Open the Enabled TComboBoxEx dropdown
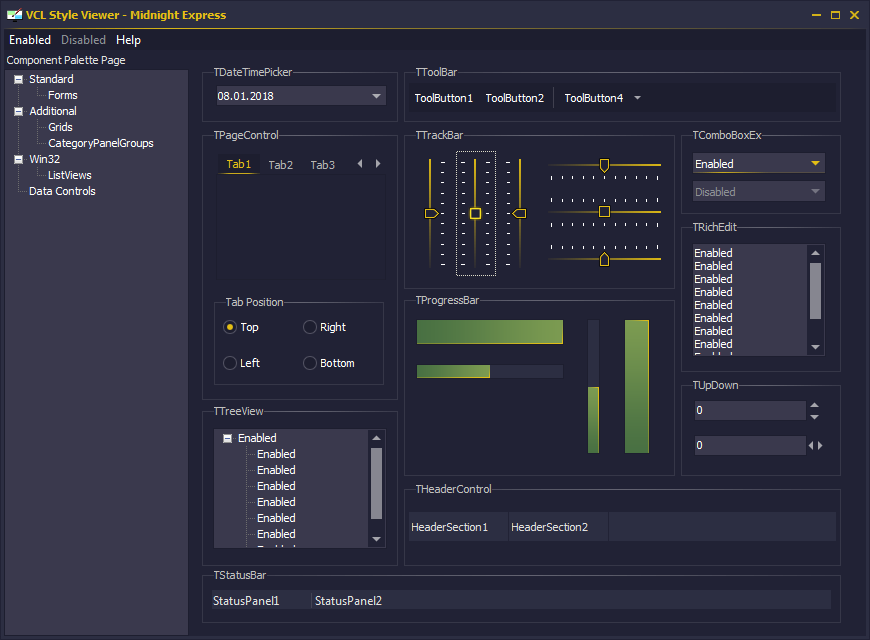 815,164
